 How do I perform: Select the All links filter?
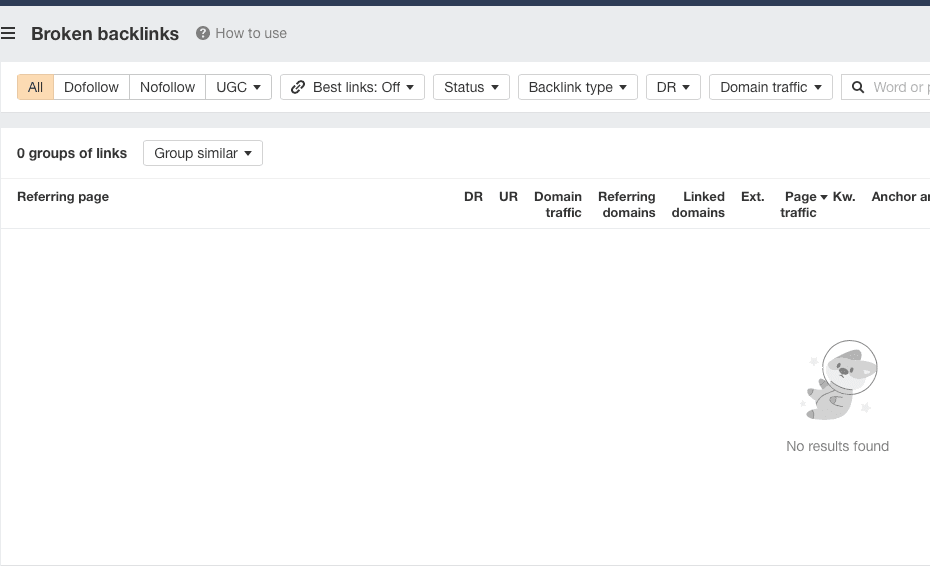tap(35, 87)
